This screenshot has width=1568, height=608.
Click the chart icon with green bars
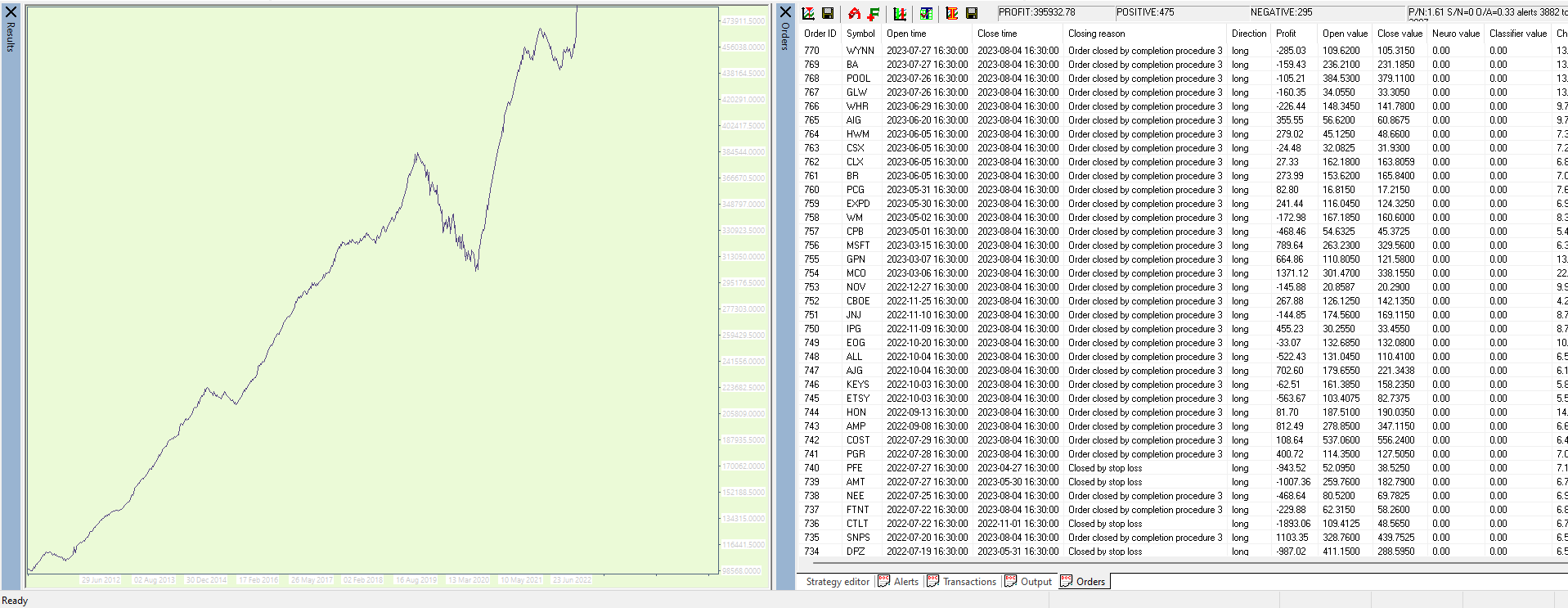(900, 13)
